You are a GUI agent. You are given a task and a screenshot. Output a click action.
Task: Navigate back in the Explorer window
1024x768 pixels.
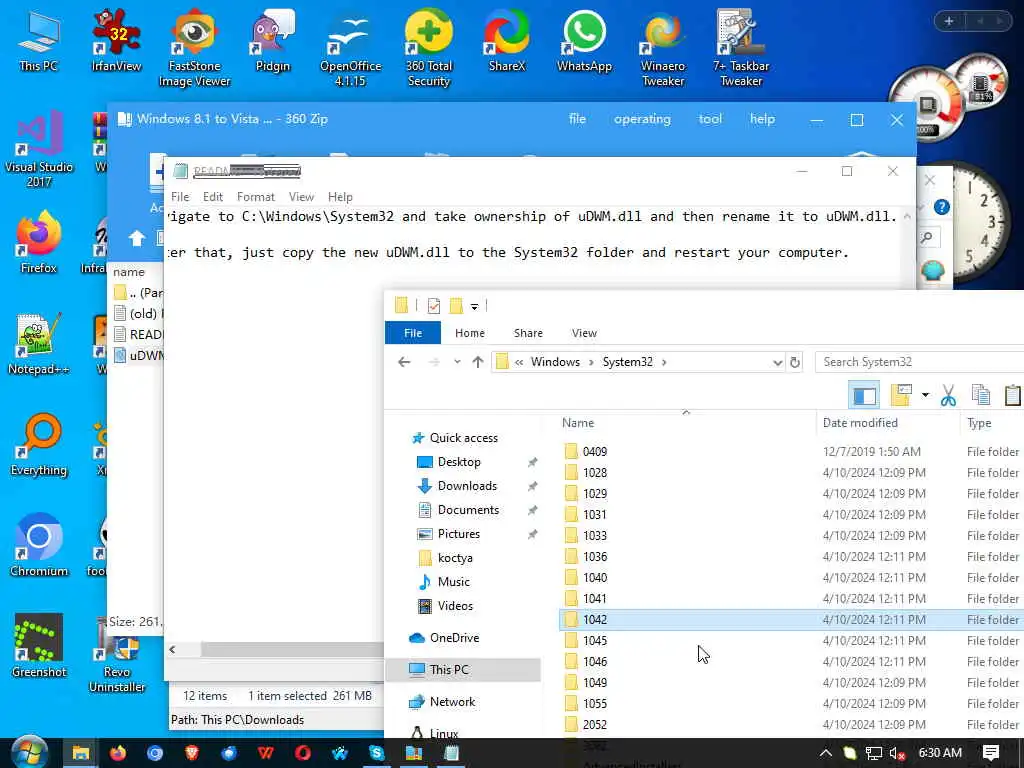tap(404, 362)
